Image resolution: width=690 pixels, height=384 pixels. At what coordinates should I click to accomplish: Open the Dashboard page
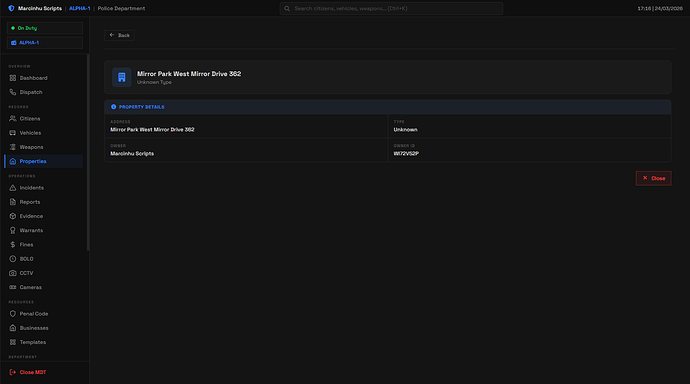(44, 78)
